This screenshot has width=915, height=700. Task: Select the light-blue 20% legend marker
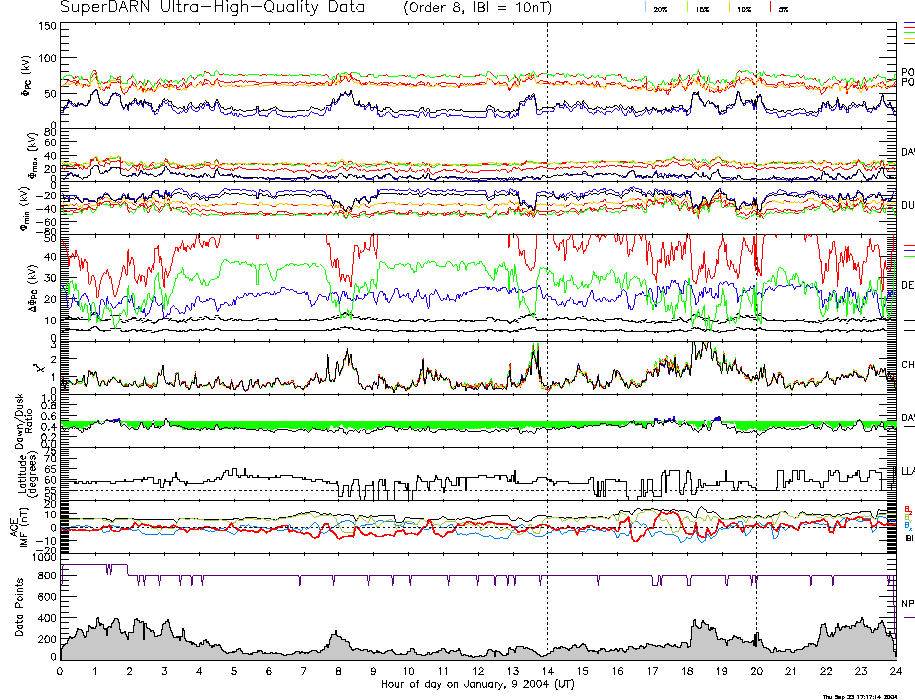coord(645,8)
